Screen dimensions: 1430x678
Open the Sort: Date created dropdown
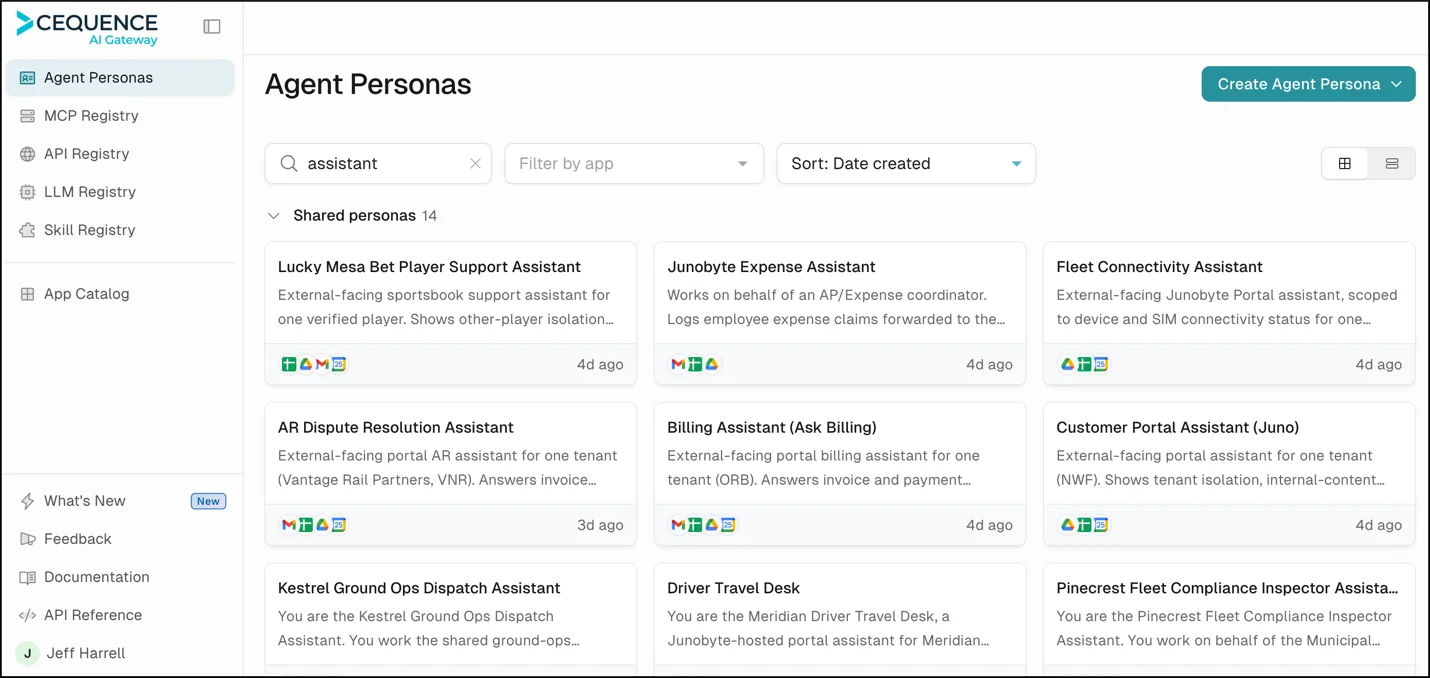(x=906, y=164)
